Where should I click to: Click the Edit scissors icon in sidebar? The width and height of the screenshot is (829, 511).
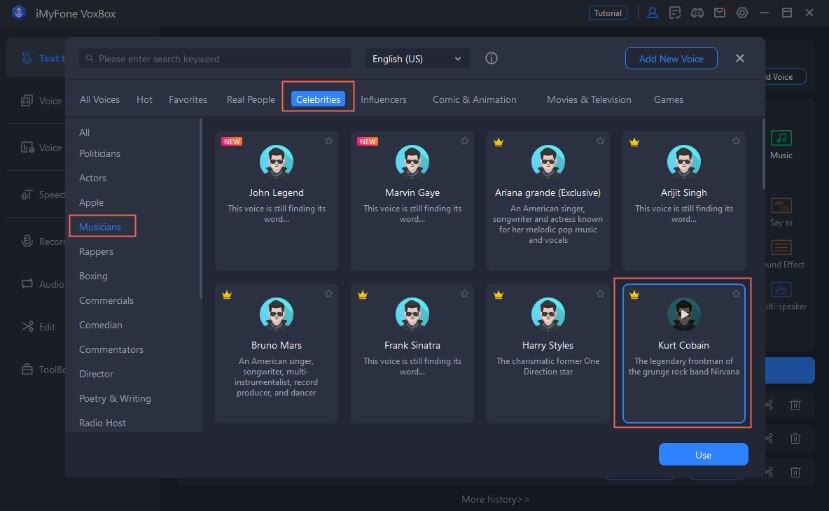click(27, 326)
